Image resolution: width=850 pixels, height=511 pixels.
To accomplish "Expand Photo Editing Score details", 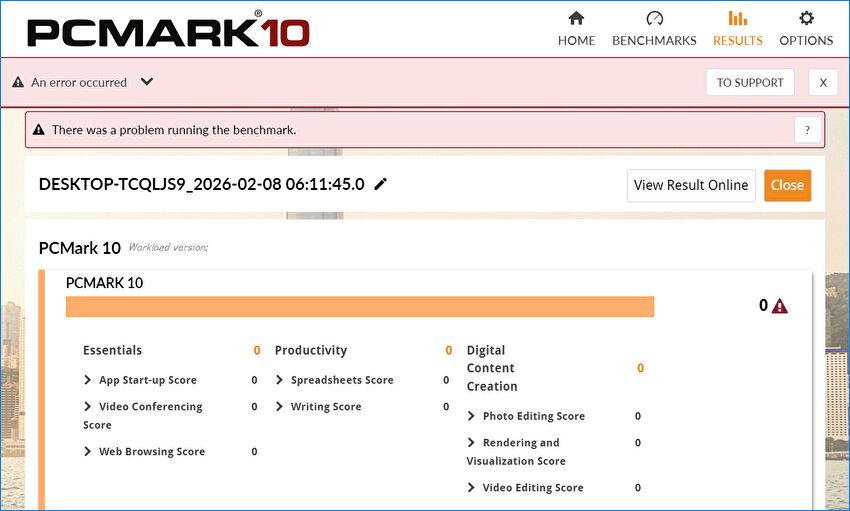I will point(472,416).
